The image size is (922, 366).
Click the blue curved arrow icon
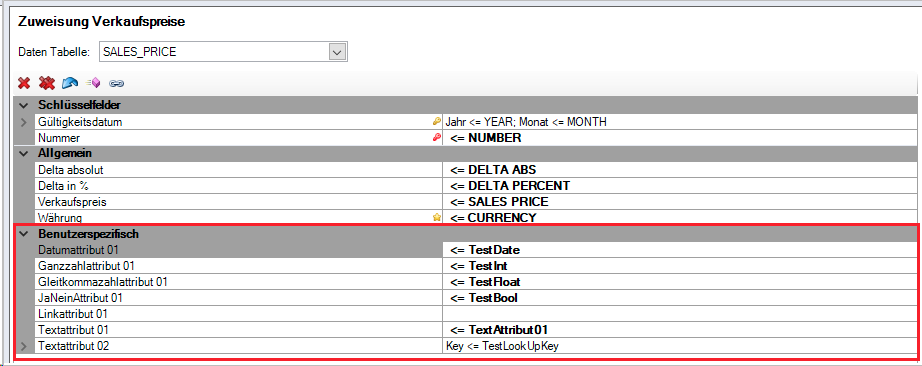pyautogui.click(x=71, y=83)
